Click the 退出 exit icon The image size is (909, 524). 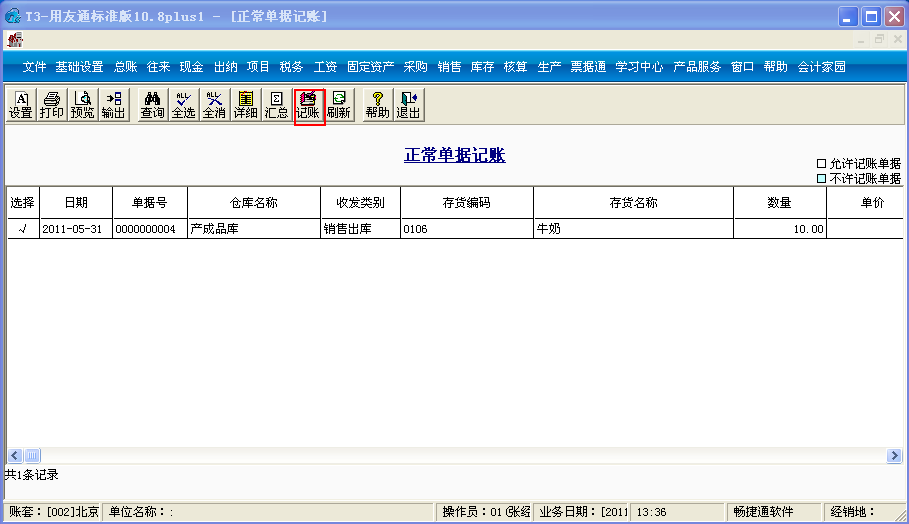click(409, 105)
